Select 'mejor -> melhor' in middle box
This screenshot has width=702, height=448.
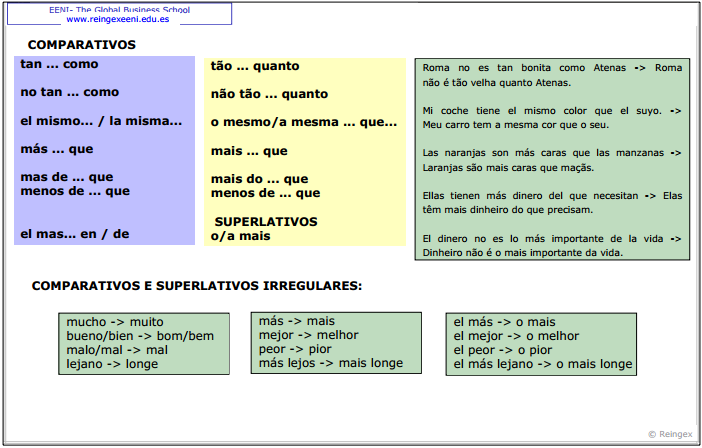(x=308, y=335)
